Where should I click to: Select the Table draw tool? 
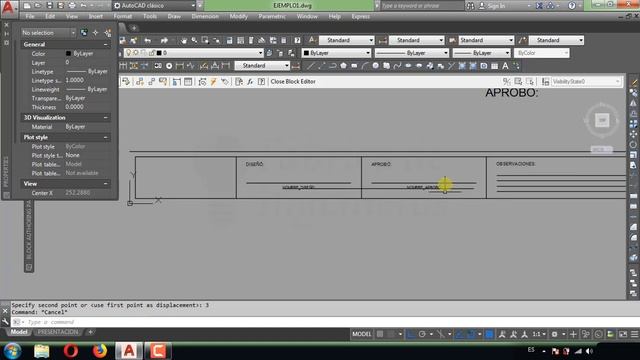(494, 66)
